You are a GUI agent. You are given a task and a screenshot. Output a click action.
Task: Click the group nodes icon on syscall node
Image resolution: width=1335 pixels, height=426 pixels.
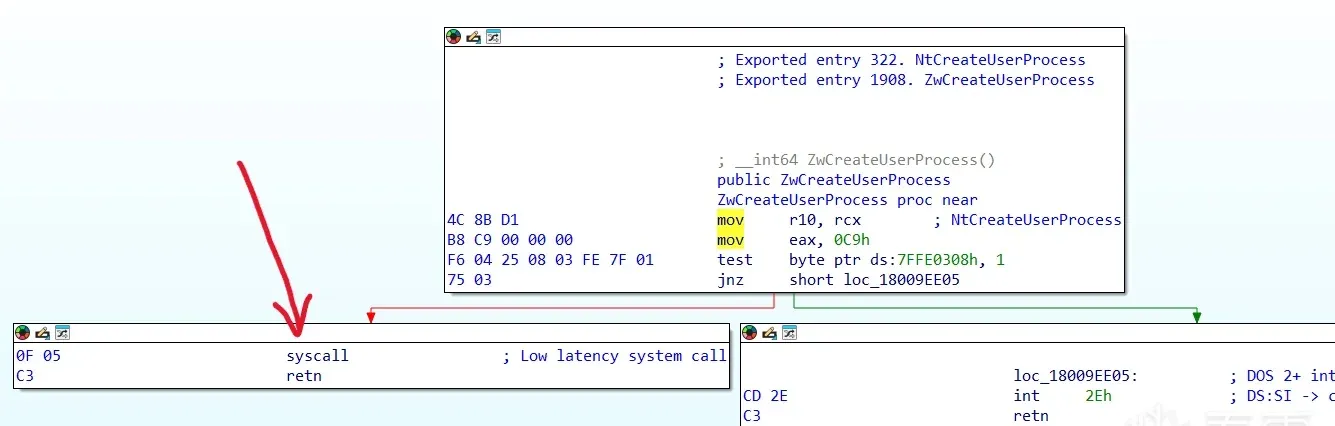tap(62, 332)
